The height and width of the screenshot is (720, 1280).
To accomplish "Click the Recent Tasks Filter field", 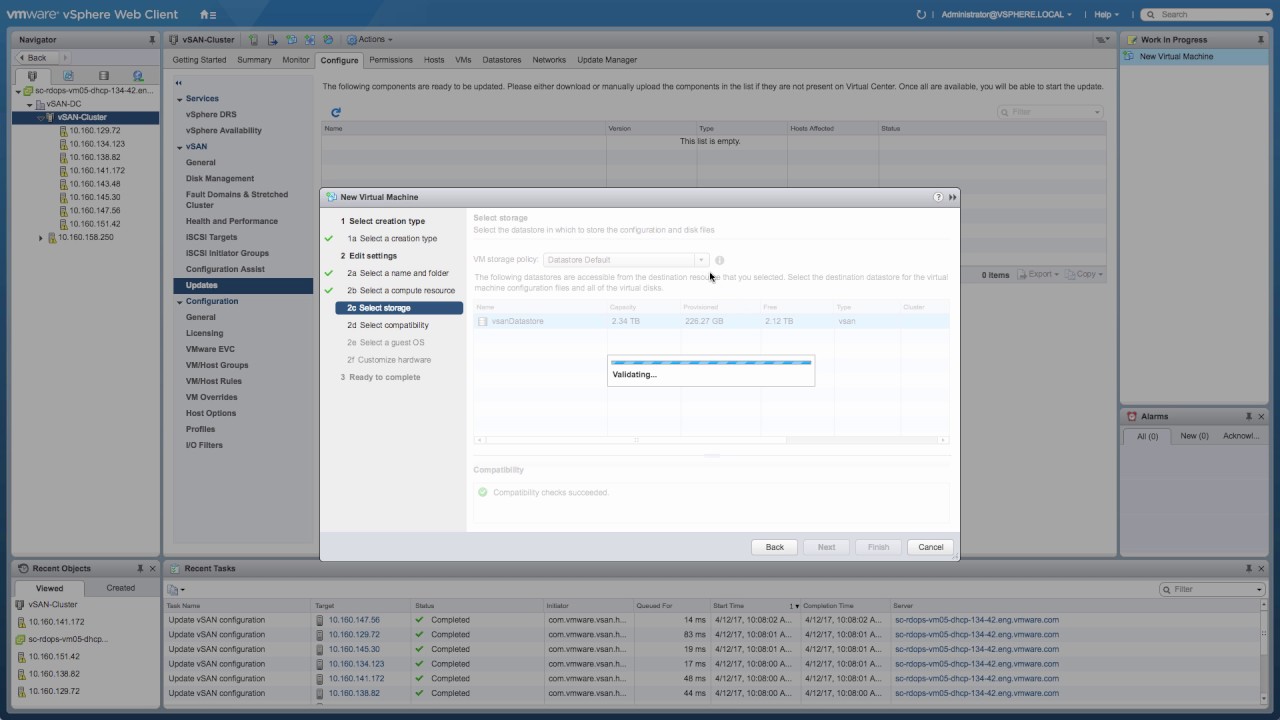I will [1212, 589].
